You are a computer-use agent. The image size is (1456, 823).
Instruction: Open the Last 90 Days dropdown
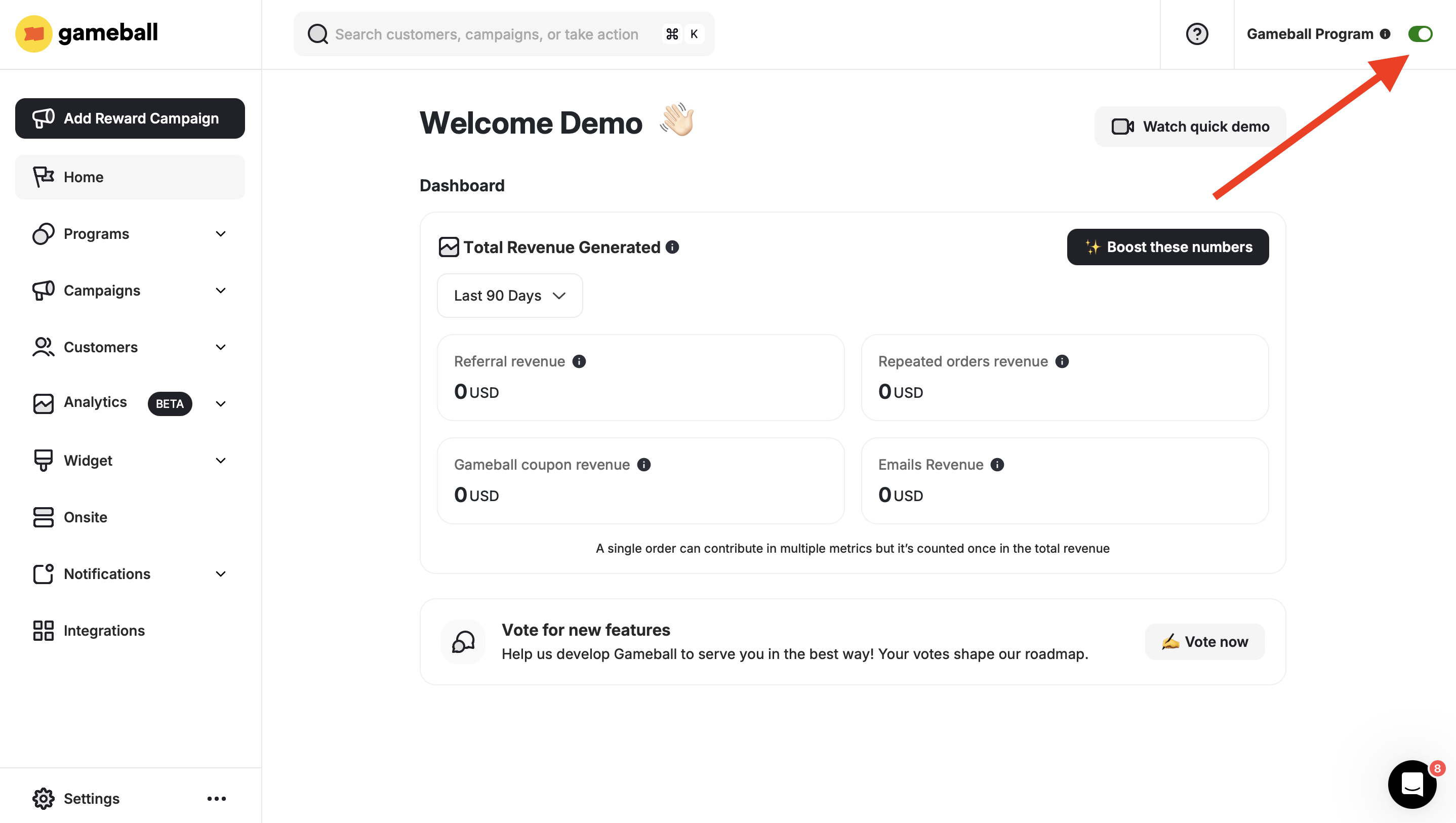click(x=509, y=295)
